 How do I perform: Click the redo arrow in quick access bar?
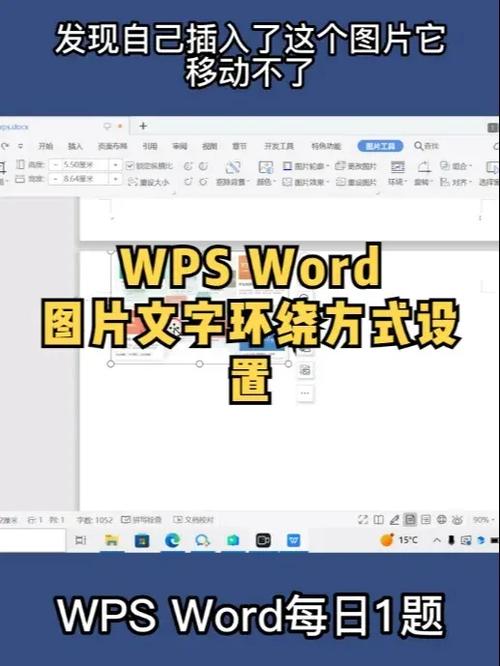(5, 146)
